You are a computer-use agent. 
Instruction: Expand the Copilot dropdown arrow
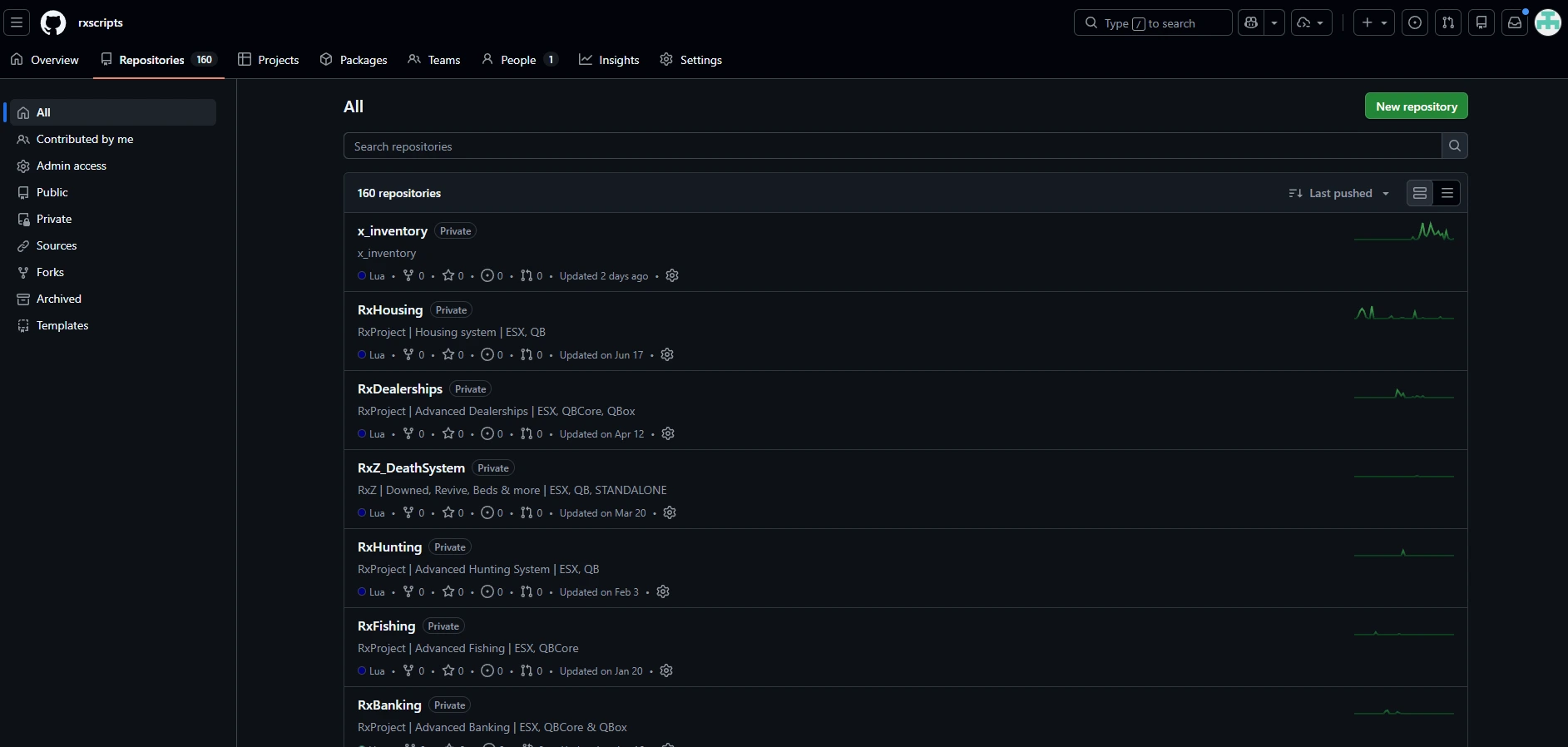1274,22
